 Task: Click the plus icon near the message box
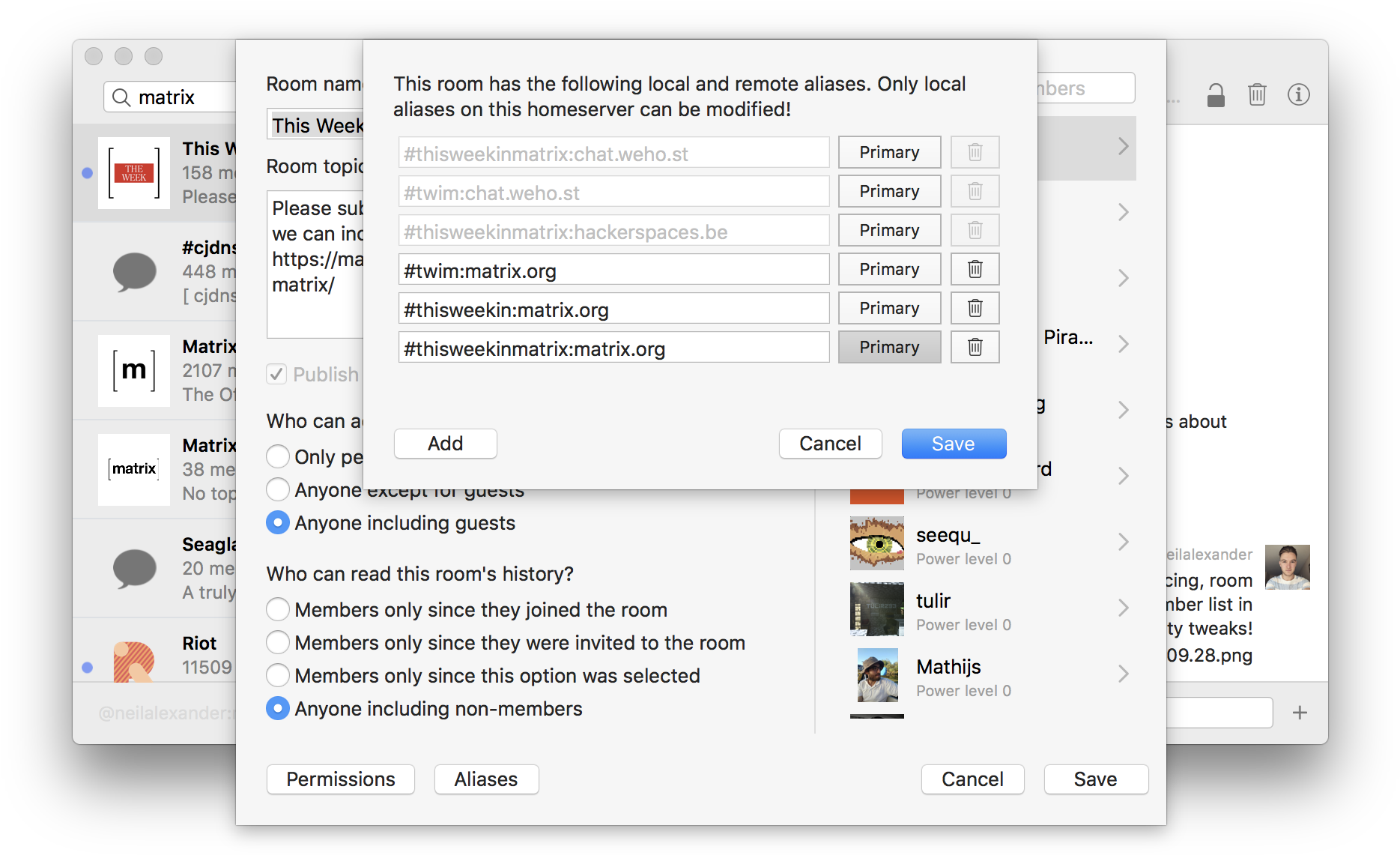[1300, 712]
